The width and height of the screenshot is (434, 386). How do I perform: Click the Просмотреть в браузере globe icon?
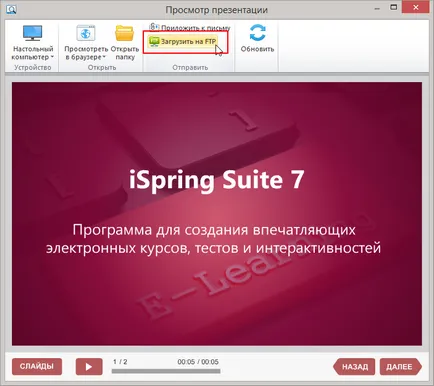tap(86, 33)
